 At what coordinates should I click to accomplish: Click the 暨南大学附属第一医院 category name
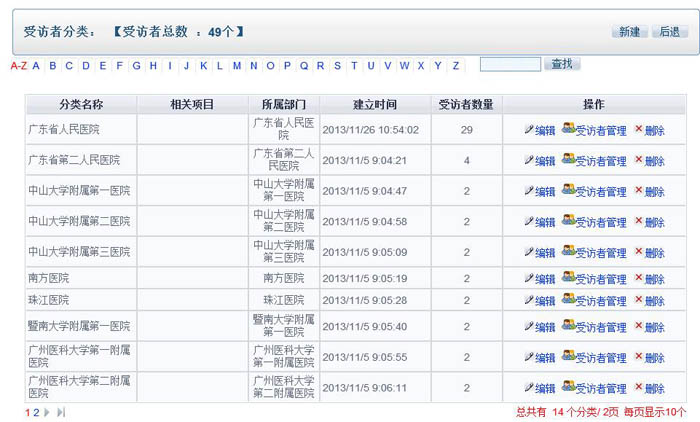pos(79,326)
